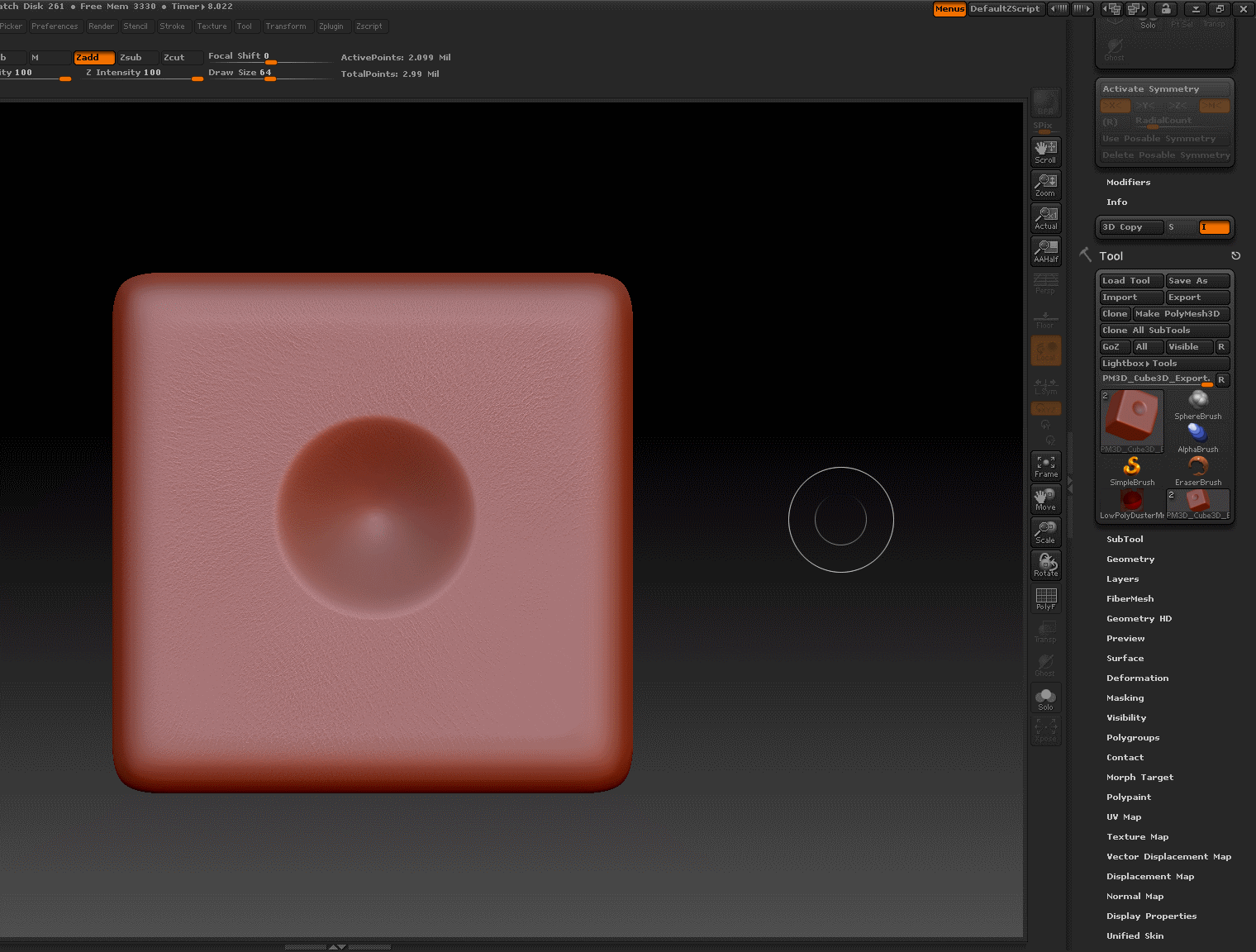Image resolution: width=1256 pixels, height=952 pixels.
Task: Select the SimpleBrush
Action: tap(1130, 469)
